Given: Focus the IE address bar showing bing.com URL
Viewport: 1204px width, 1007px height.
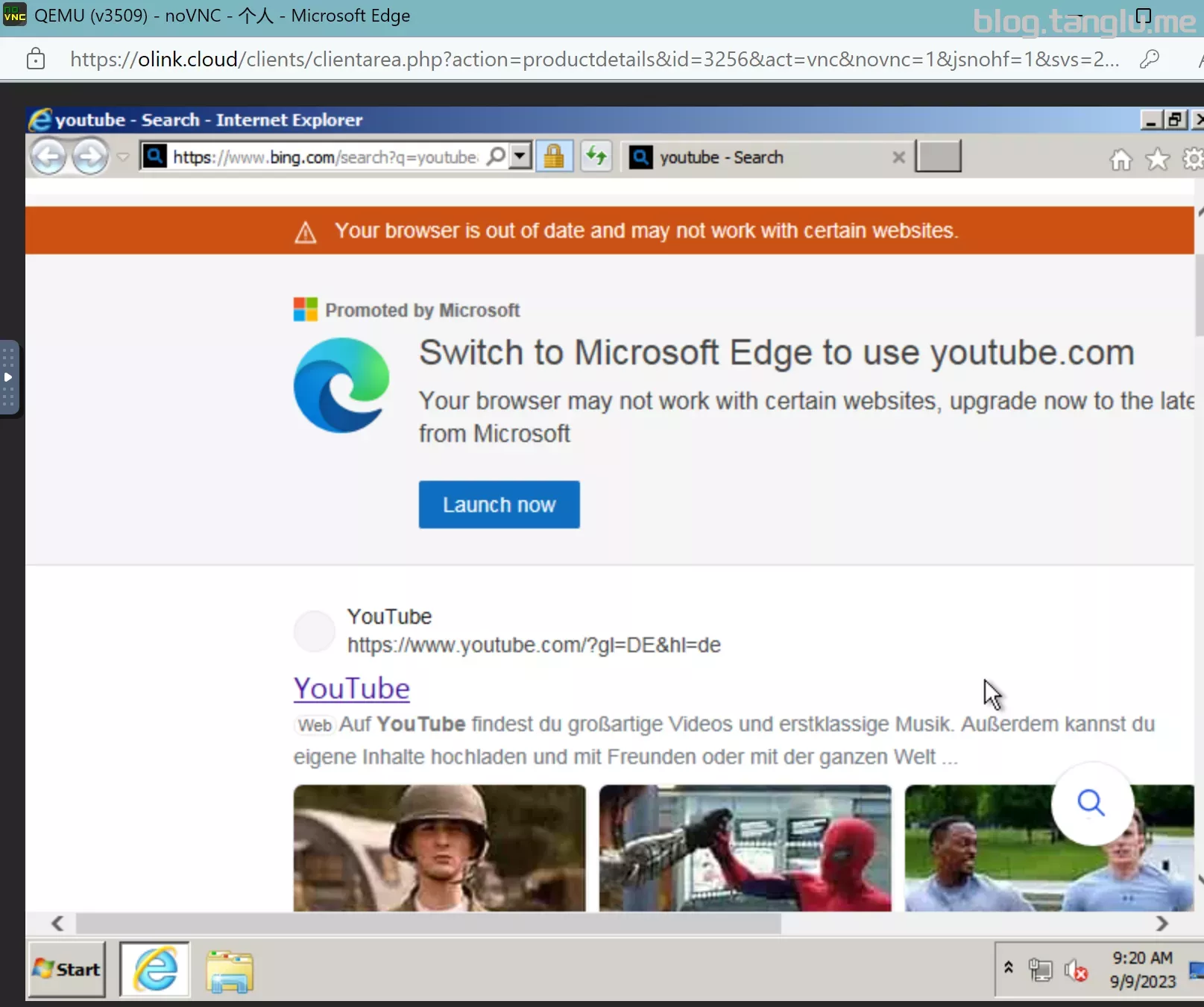Looking at the screenshot, I should (x=325, y=157).
